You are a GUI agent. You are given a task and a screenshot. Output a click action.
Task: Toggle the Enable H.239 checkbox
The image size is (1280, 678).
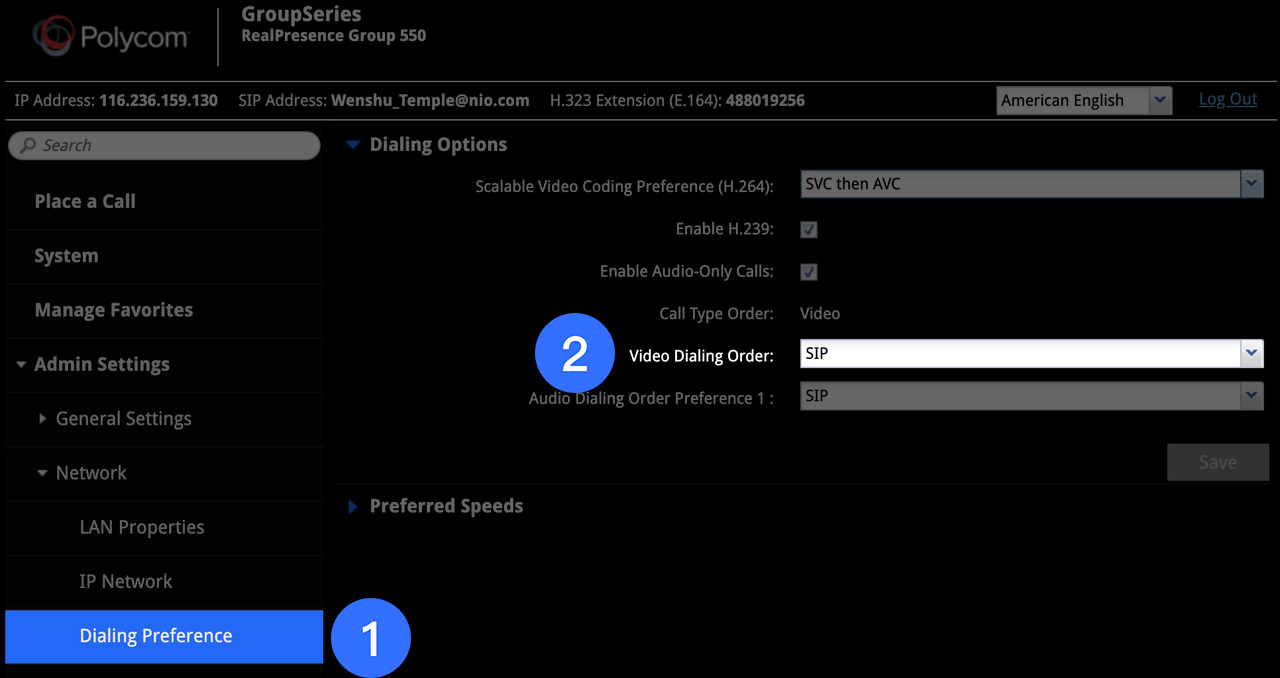pyautogui.click(x=809, y=230)
